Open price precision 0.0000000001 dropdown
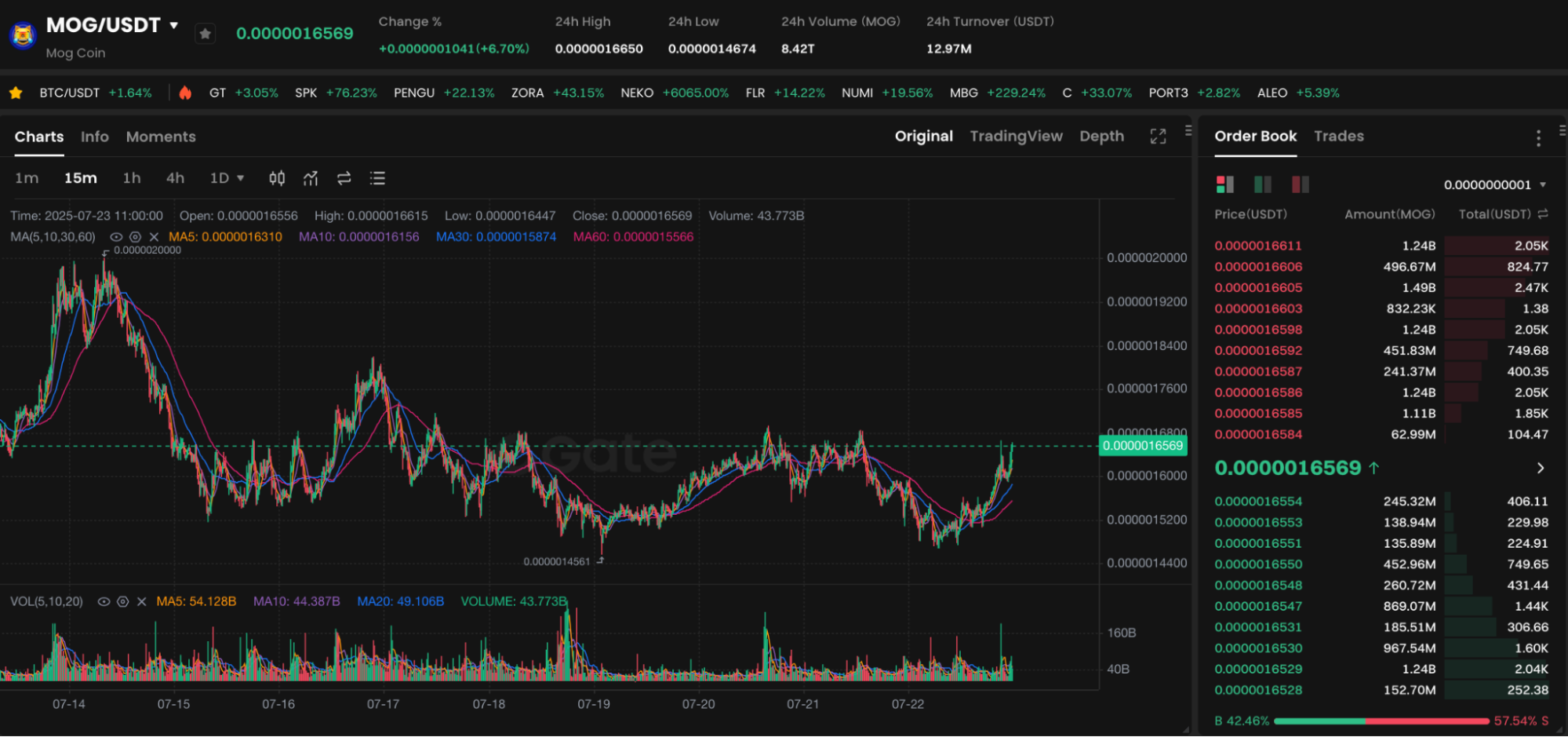Image resolution: width=1568 pixels, height=737 pixels. coord(1494,185)
